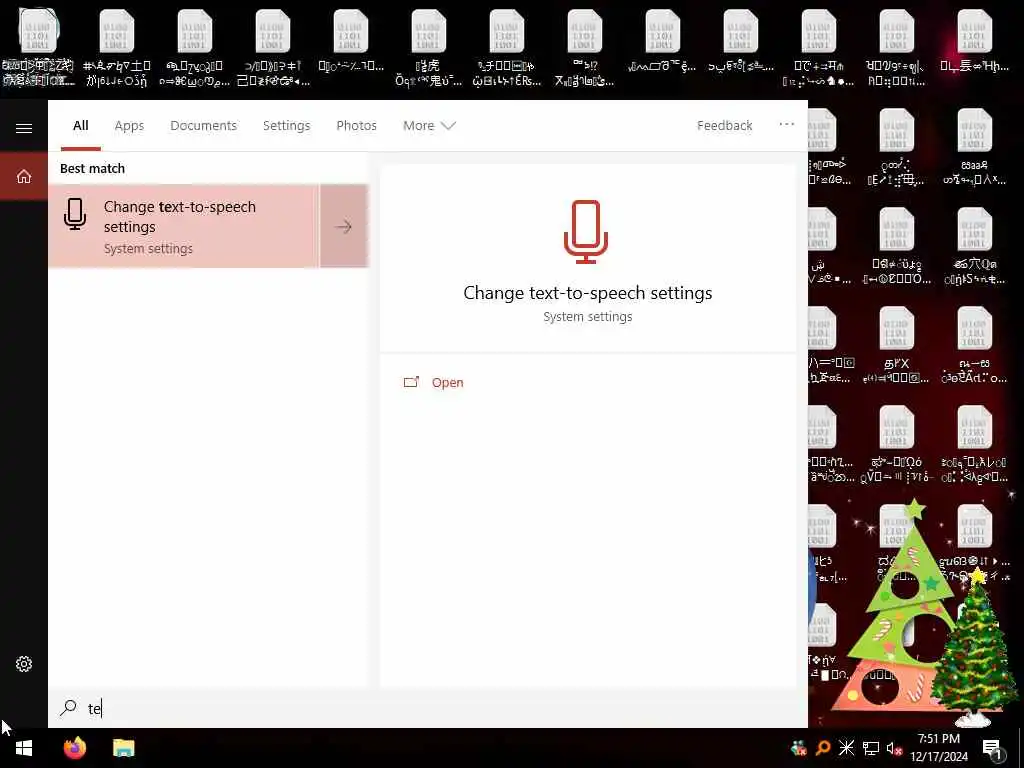Image resolution: width=1024 pixels, height=768 pixels.
Task: Click the white asterisk tray icon
Action: 846,748
